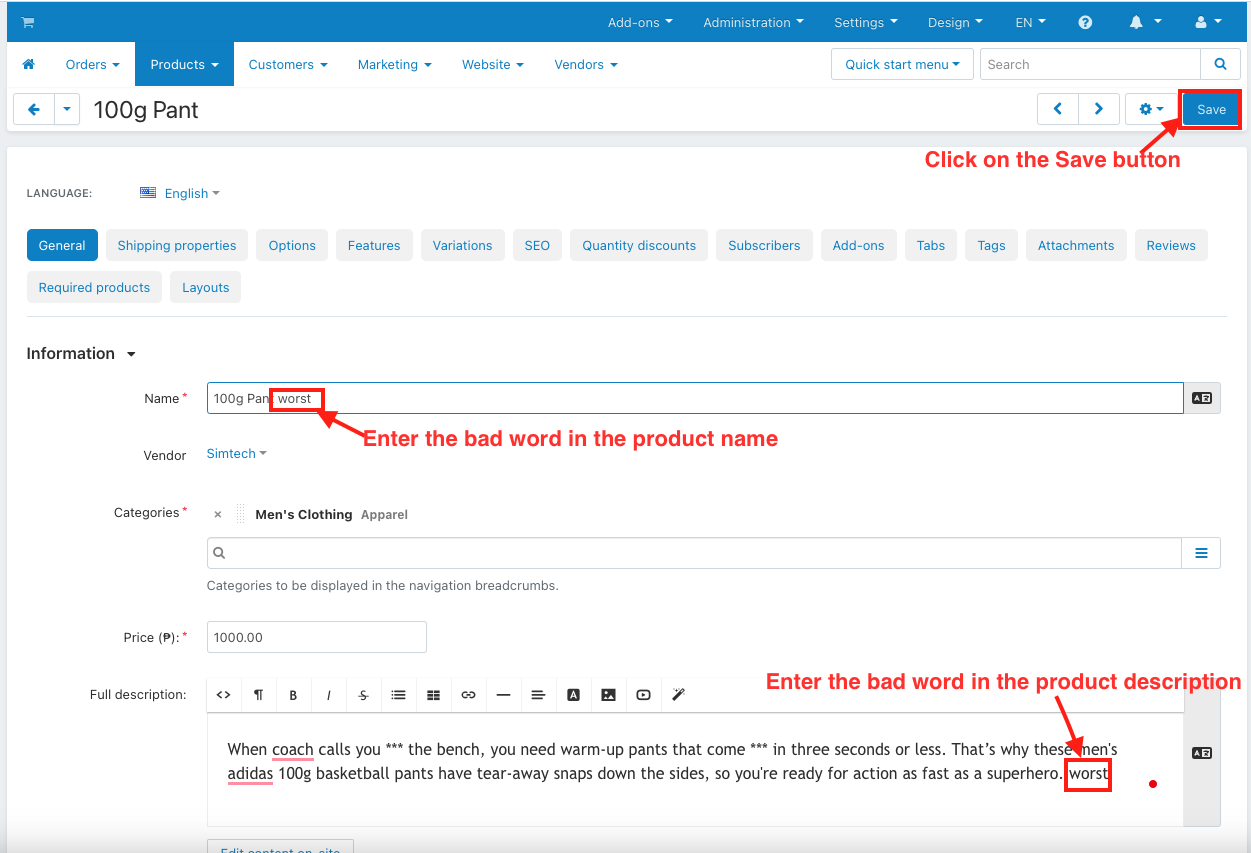
Task: Open the Settings top menu
Action: click(866, 22)
